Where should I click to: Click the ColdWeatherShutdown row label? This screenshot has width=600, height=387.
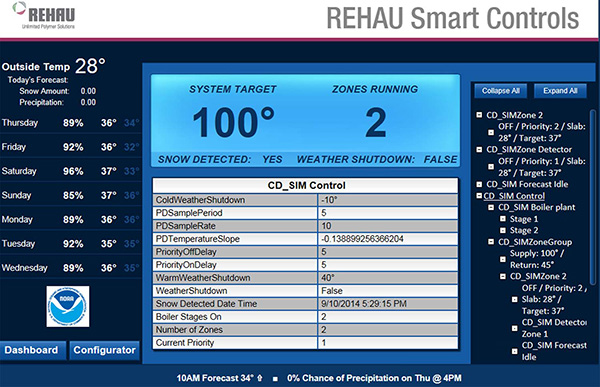click(x=200, y=200)
